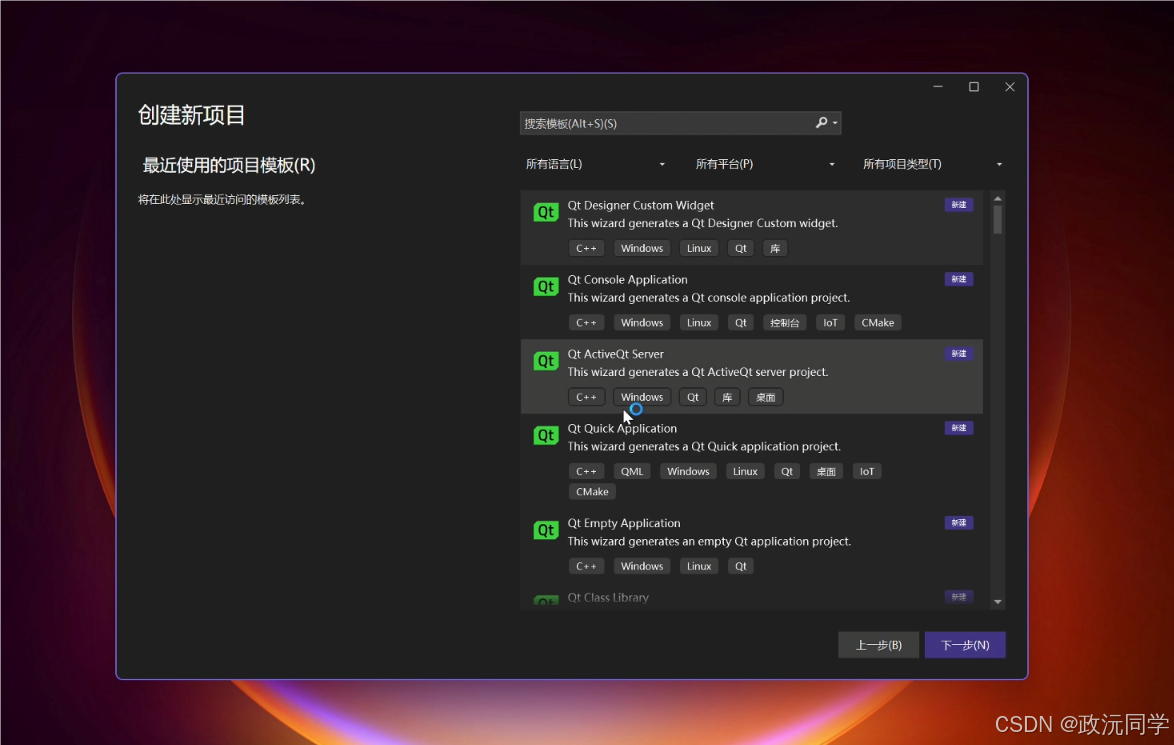The height and width of the screenshot is (745, 1174).
Task: Click the template list scrollbar thumb
Action: [x=997, y=220]
